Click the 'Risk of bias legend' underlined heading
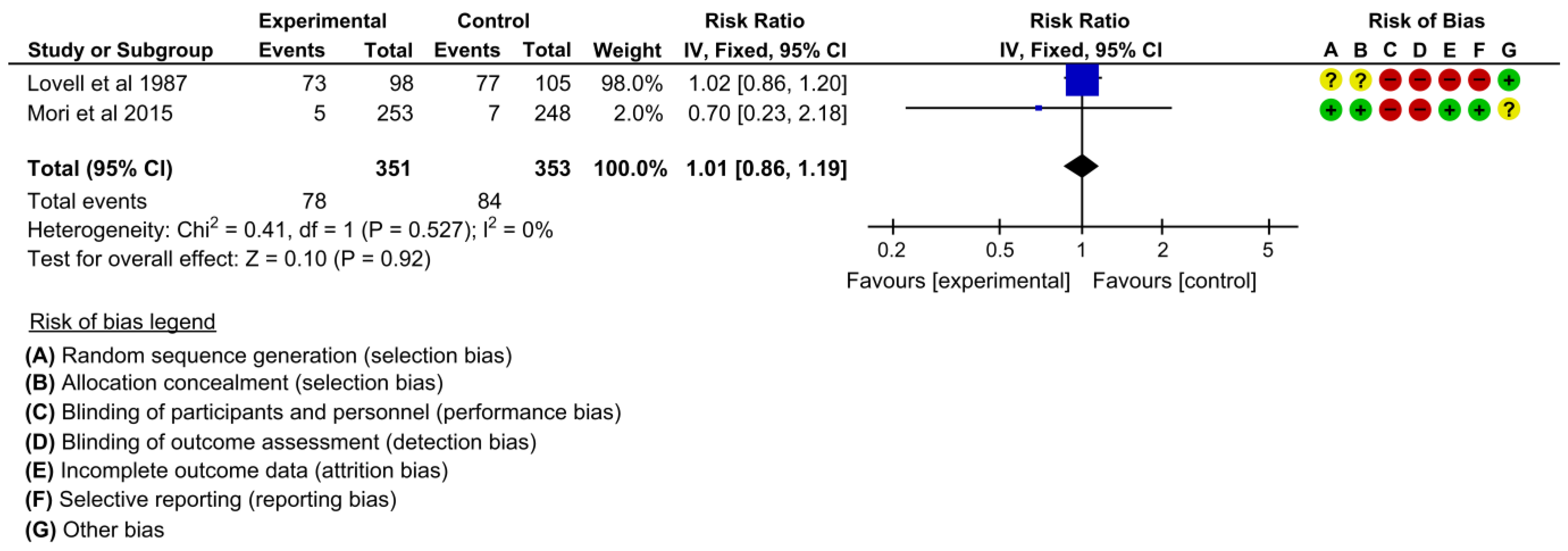The width and height of the screenshot is (1568, 551). click(x=122, y=322)
